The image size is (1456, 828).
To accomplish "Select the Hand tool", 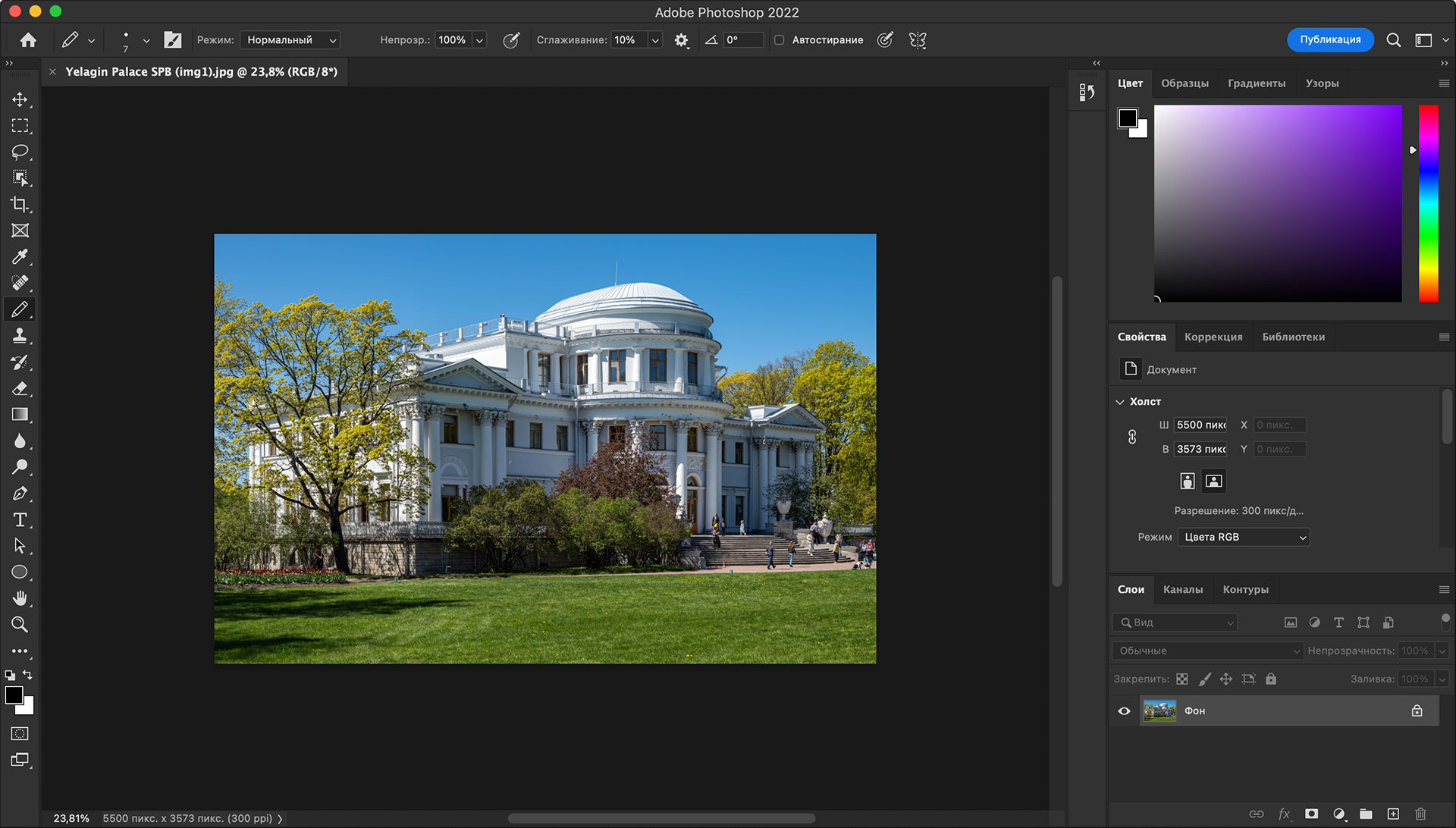I will click(x=20, y=598).
